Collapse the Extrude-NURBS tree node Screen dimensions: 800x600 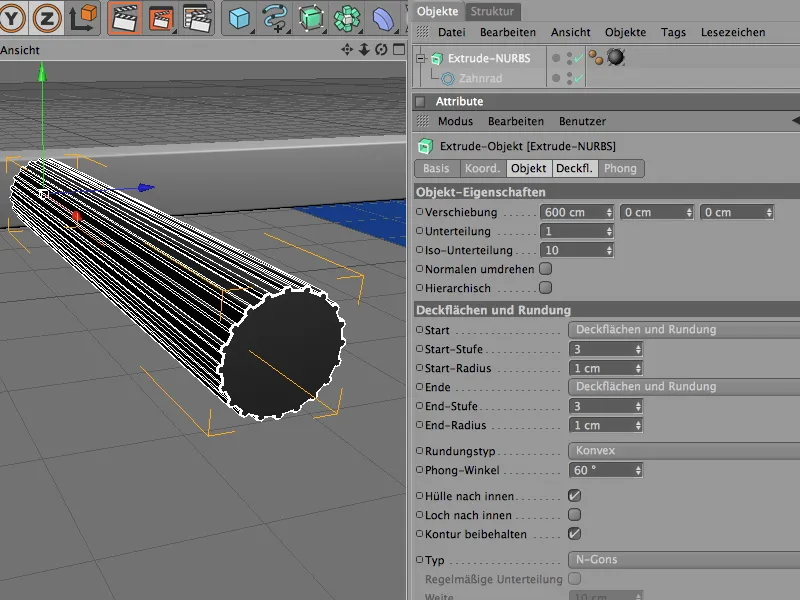click(x=421, y=59)
